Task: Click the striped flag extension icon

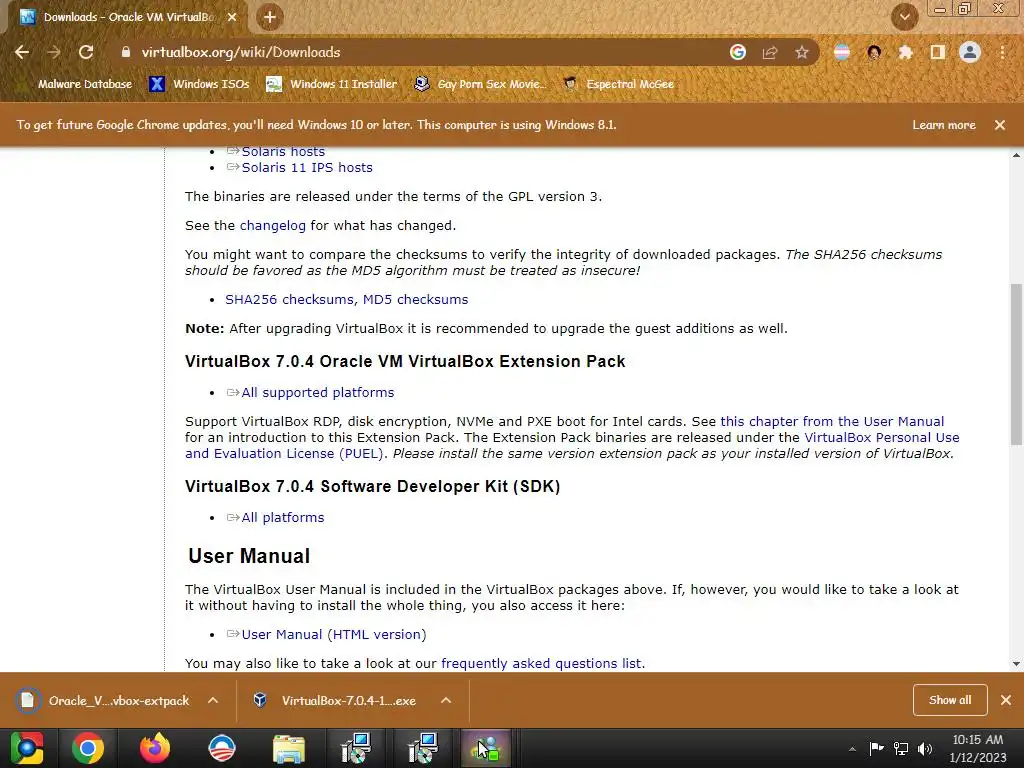Action: pyautogui.click(x=842, y=52)
